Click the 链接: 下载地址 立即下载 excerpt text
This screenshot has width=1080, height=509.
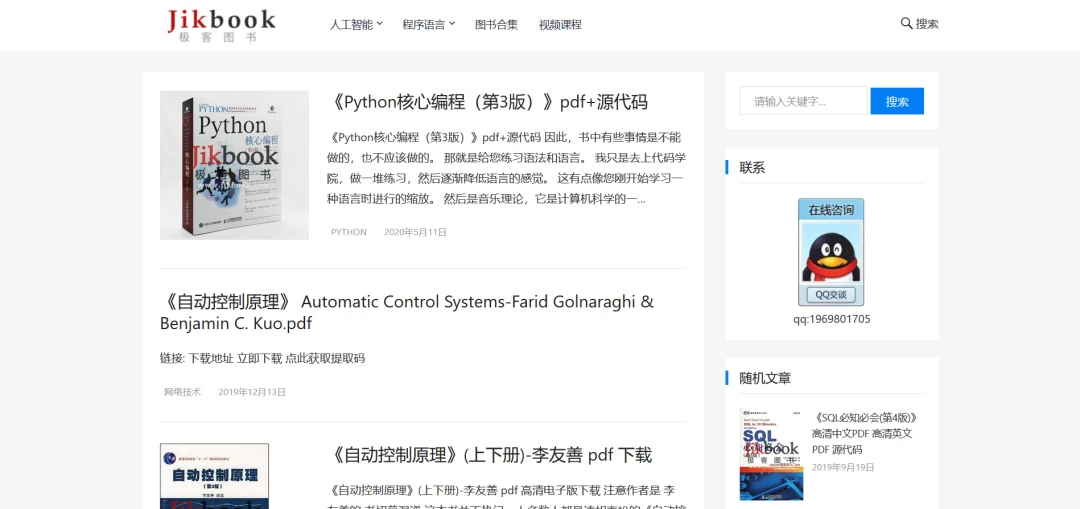click(262, 358)
